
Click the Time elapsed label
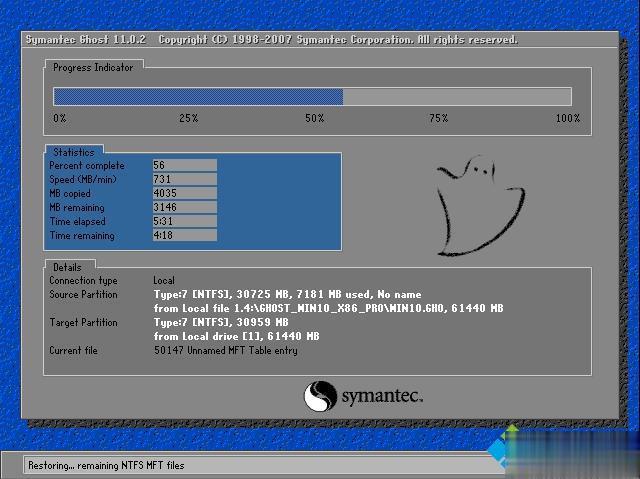pos(78,222)
